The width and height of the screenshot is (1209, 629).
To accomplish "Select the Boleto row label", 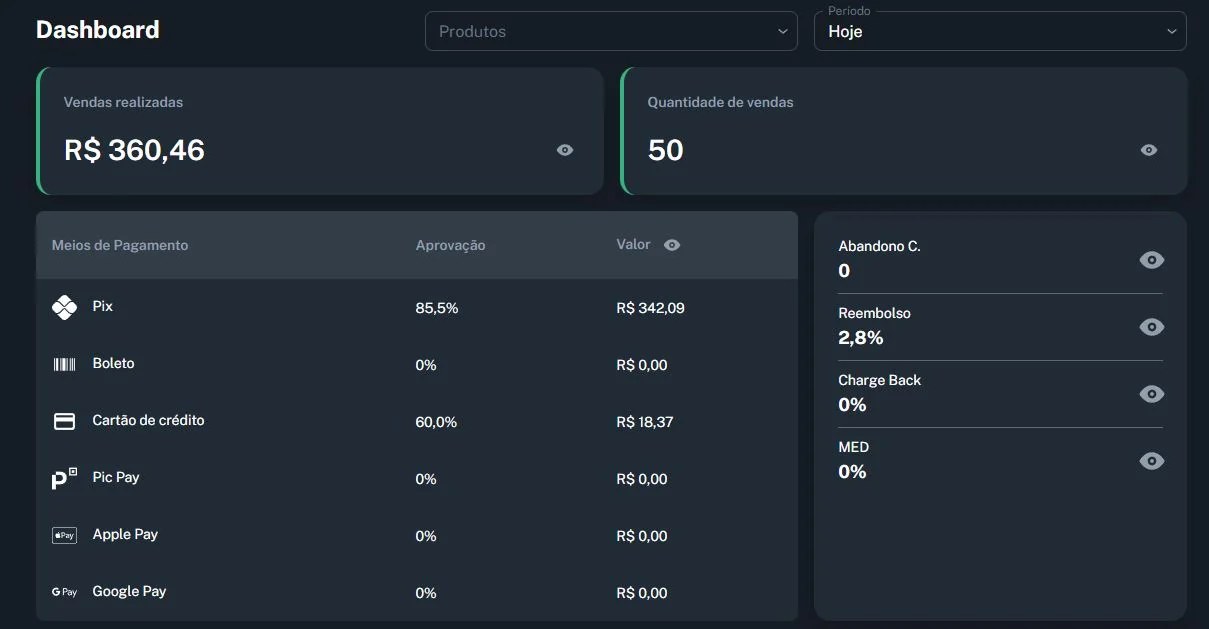I will (x=113, y=363).
